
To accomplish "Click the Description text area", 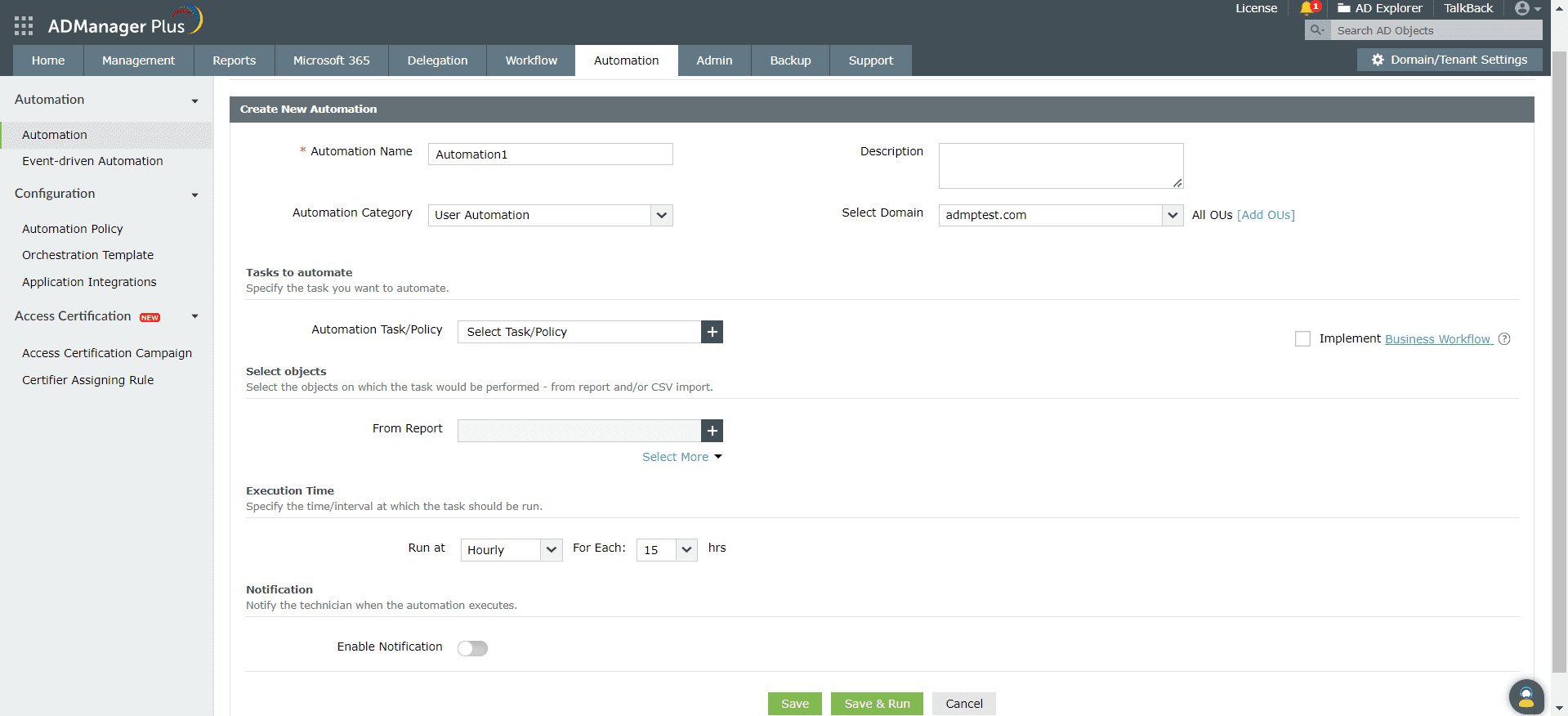I will (x=1061, y=166).
